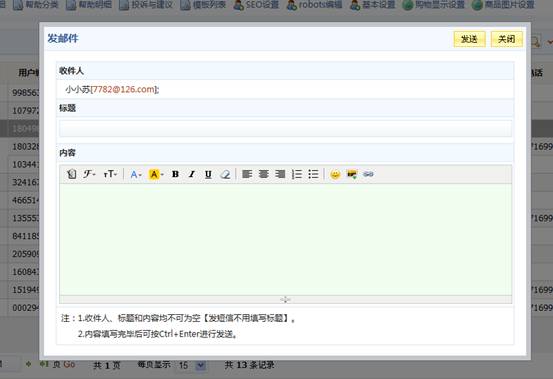Insert a numbered list

pos(297,174)
